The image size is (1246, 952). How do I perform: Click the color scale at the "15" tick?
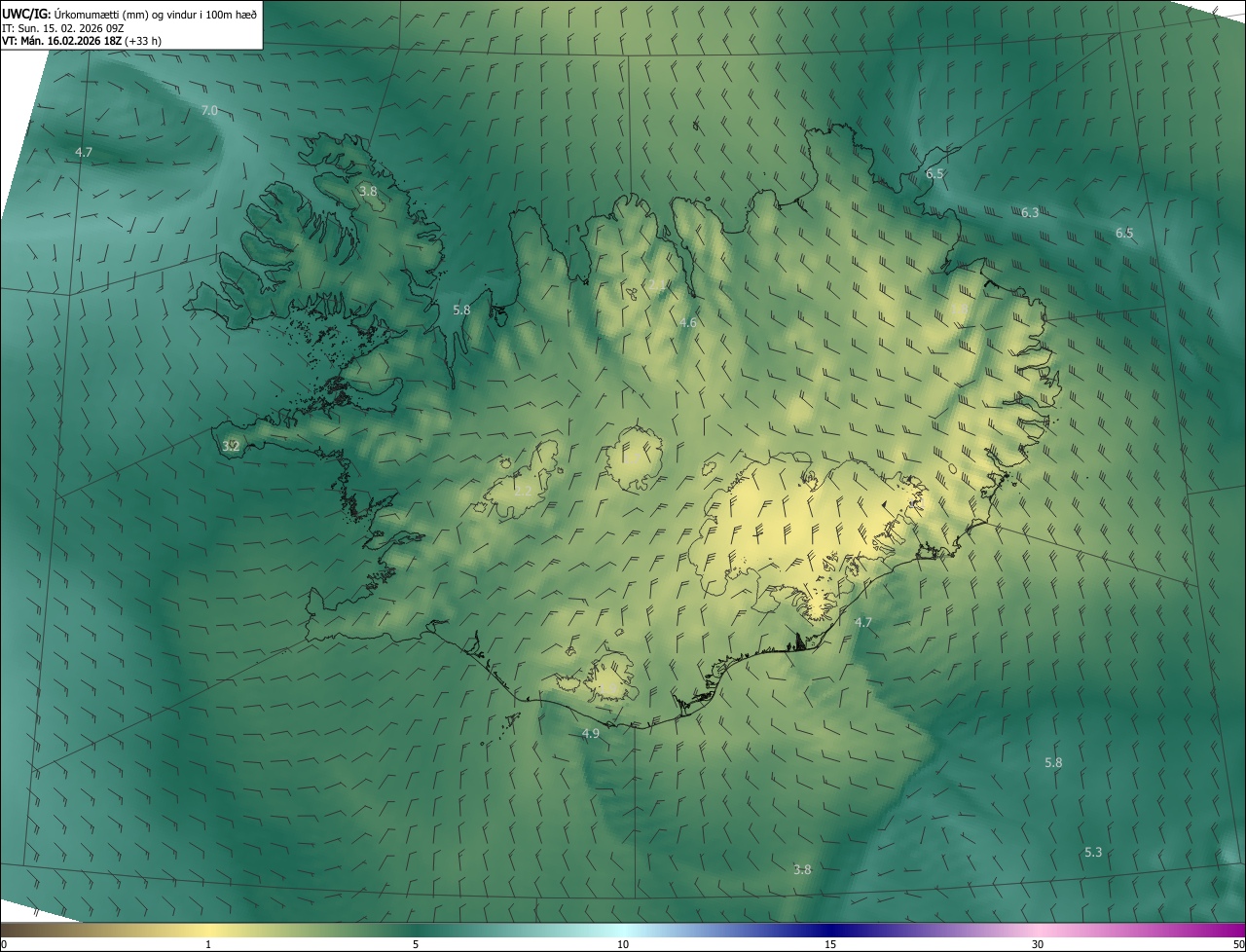(830, 944)
